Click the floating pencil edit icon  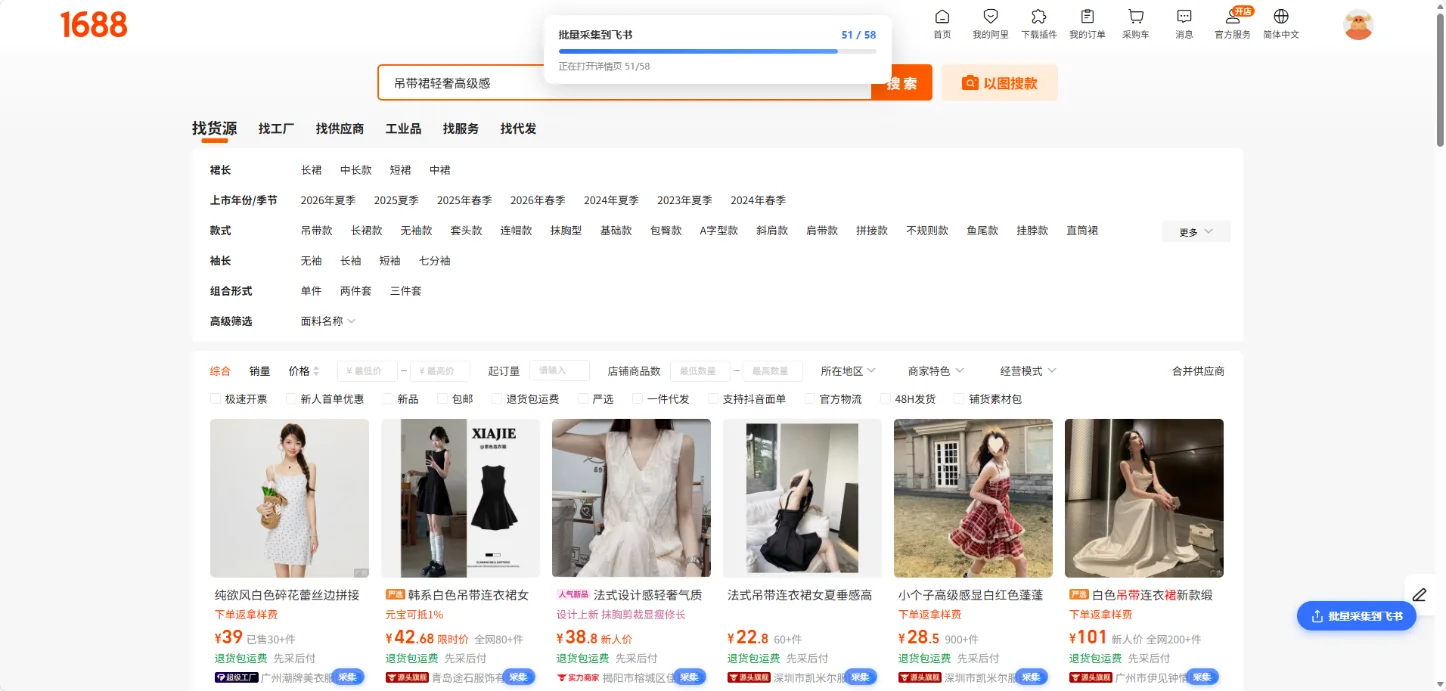coord(1419,594)
